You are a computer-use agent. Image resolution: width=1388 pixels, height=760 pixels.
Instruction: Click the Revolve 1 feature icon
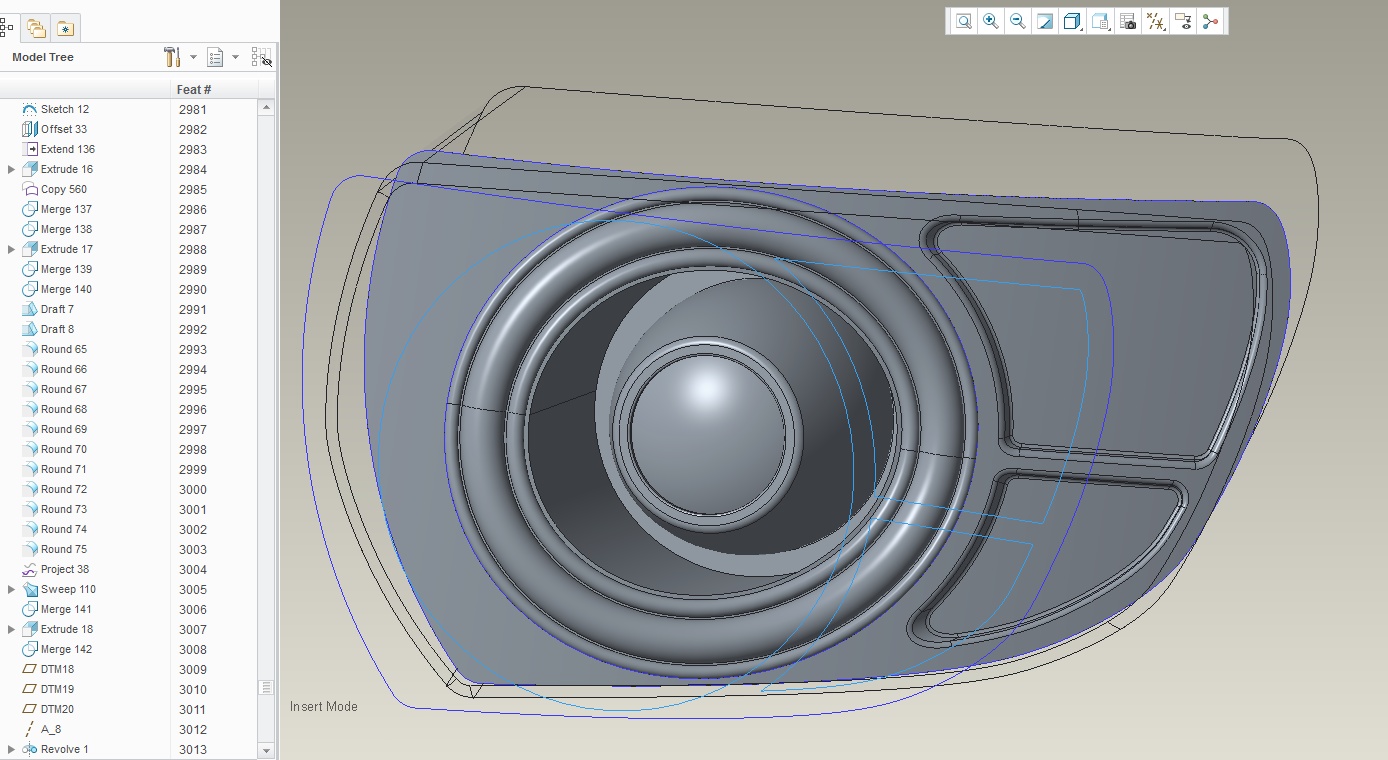click(x=29, y=749)
